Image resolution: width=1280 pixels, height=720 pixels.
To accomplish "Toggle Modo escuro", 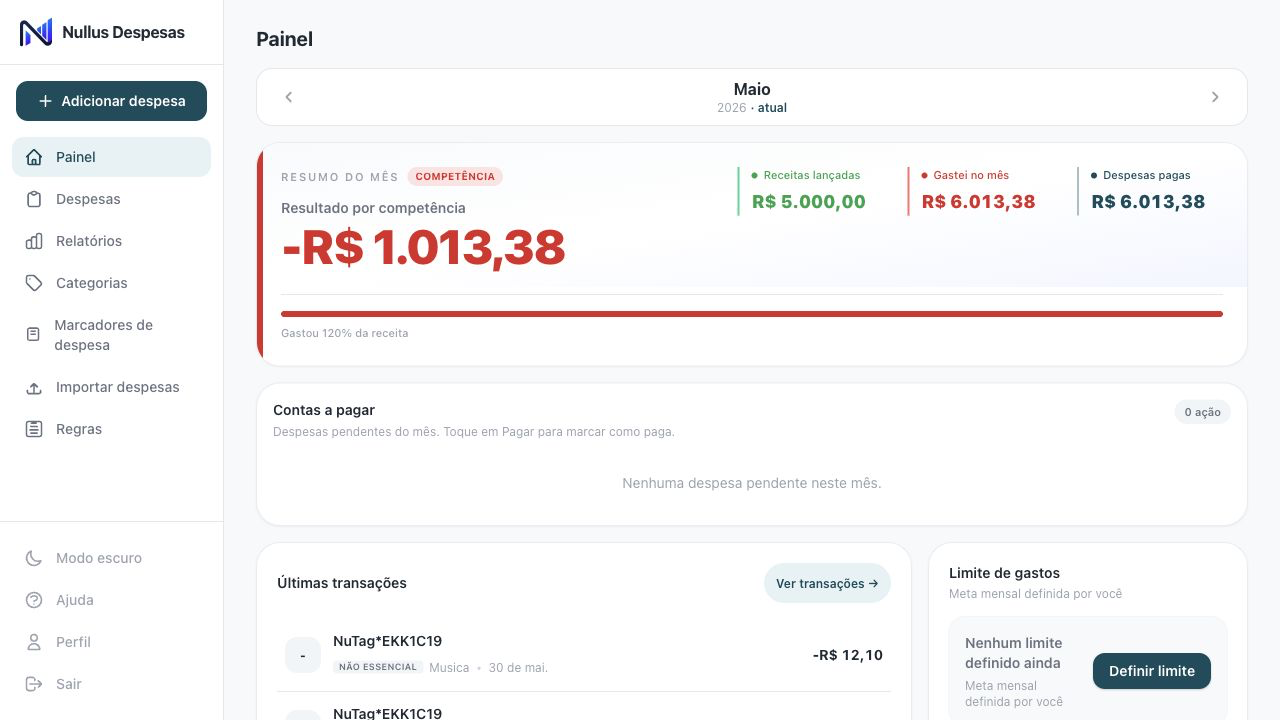I will tap(111, 558).
